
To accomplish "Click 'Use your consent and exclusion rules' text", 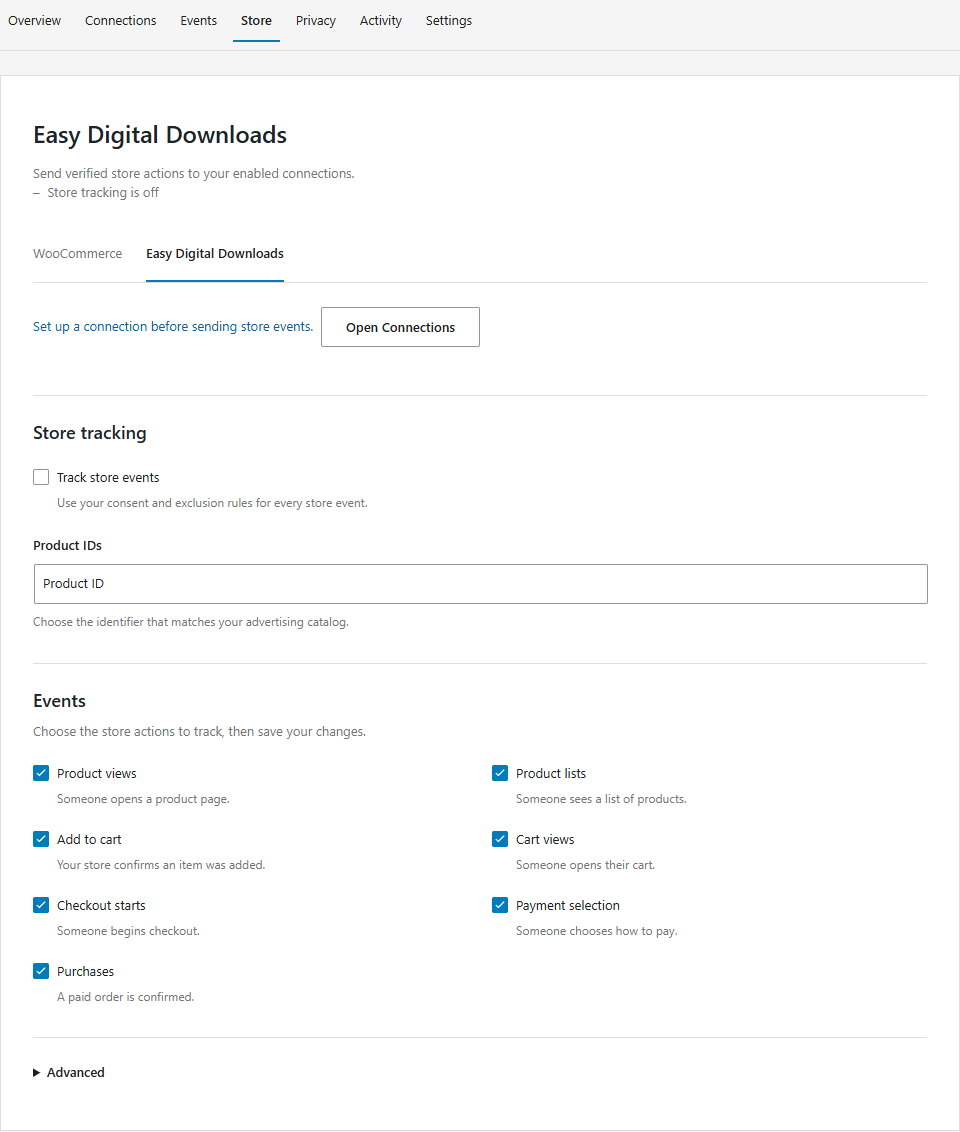I will [212, 503].
